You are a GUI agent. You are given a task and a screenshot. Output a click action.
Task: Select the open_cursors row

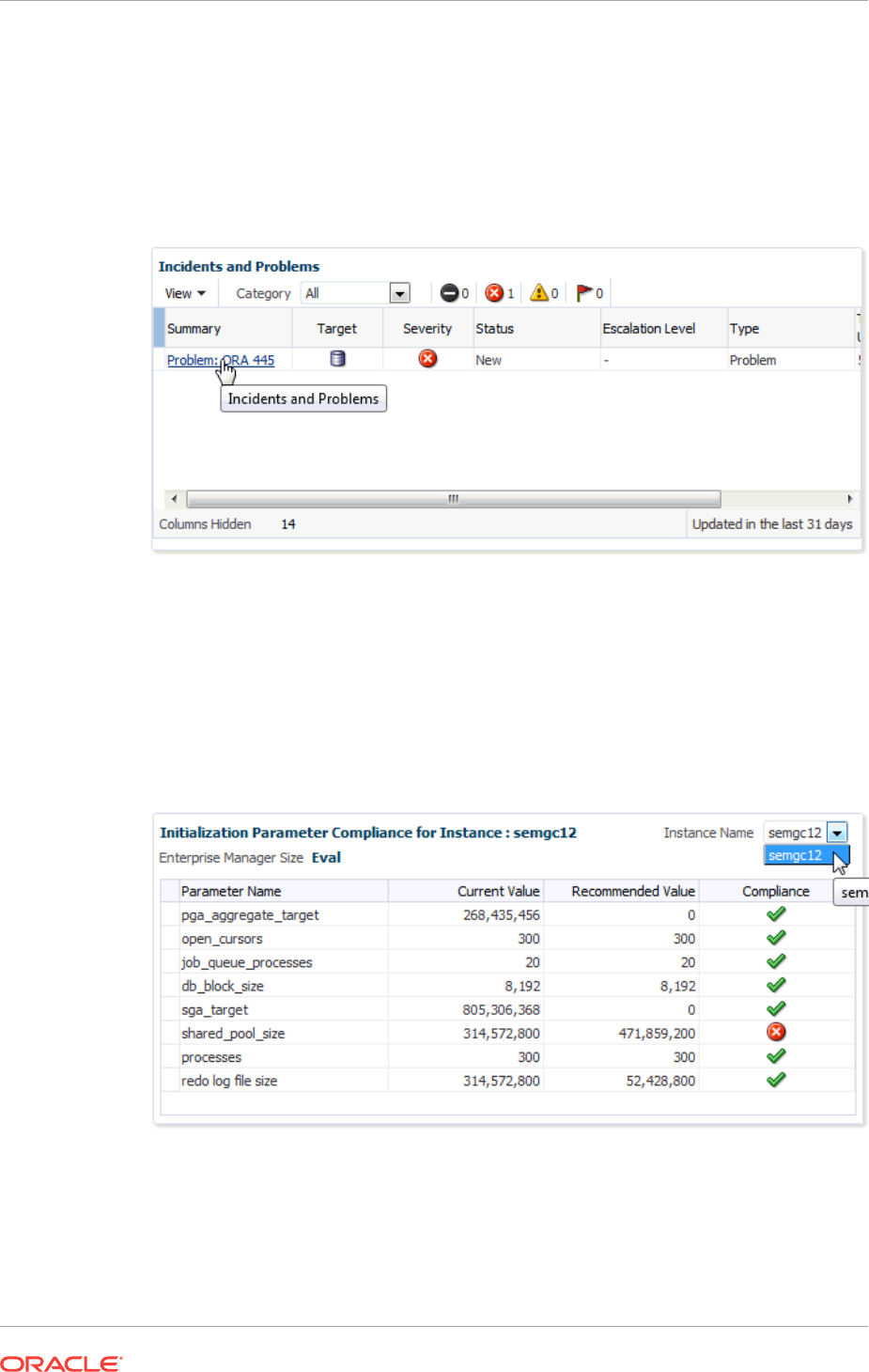click(x=507, y=938)
